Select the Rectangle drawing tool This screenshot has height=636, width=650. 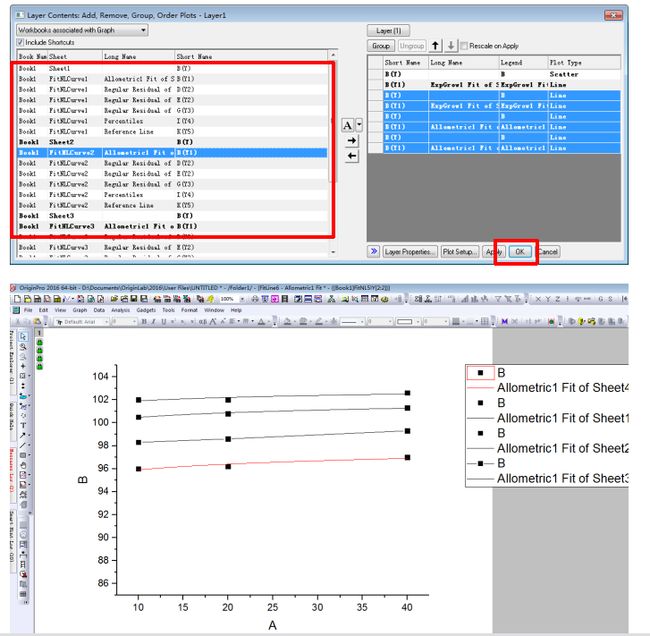pyautogui.click(x=23, y=455)
